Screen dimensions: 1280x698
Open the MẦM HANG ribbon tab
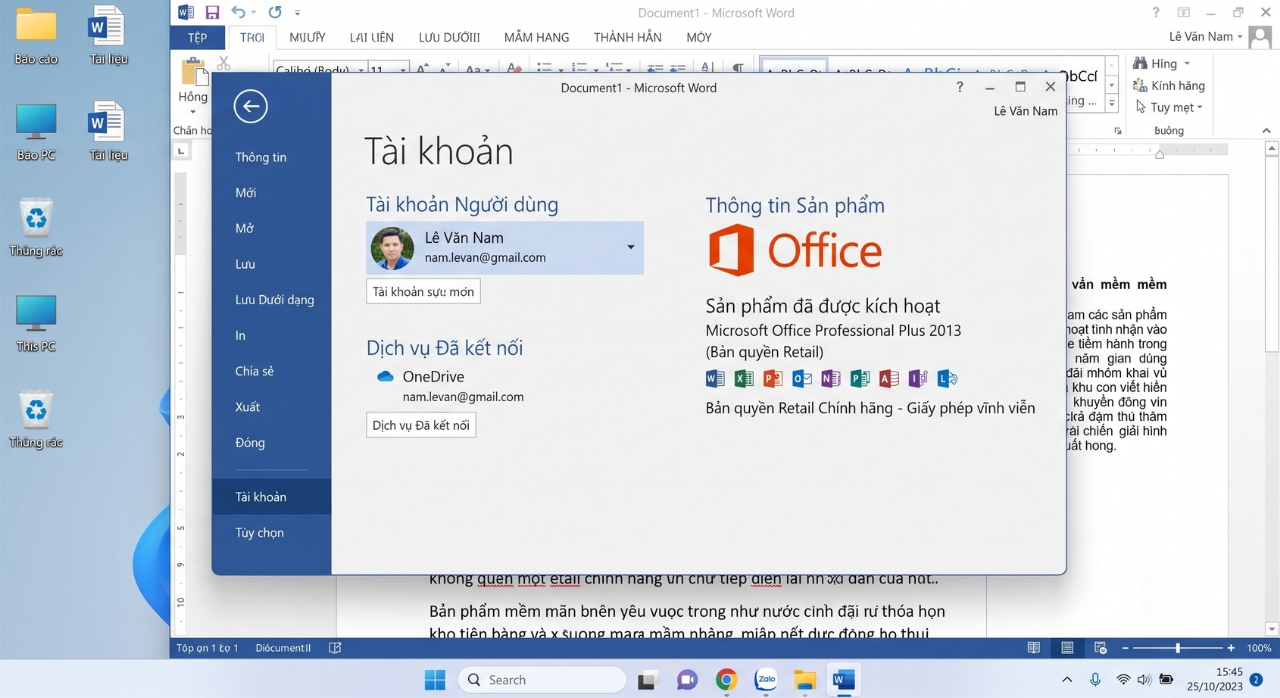(x=536, y=37)
